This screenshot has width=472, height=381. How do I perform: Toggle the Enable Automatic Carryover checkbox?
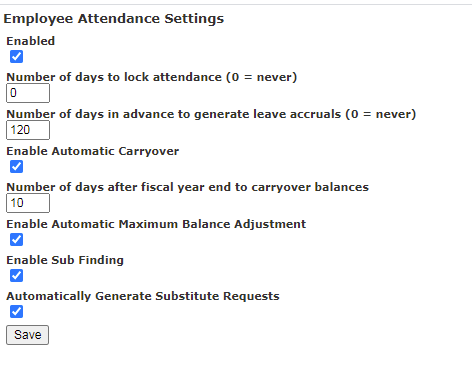coord(16,167)
